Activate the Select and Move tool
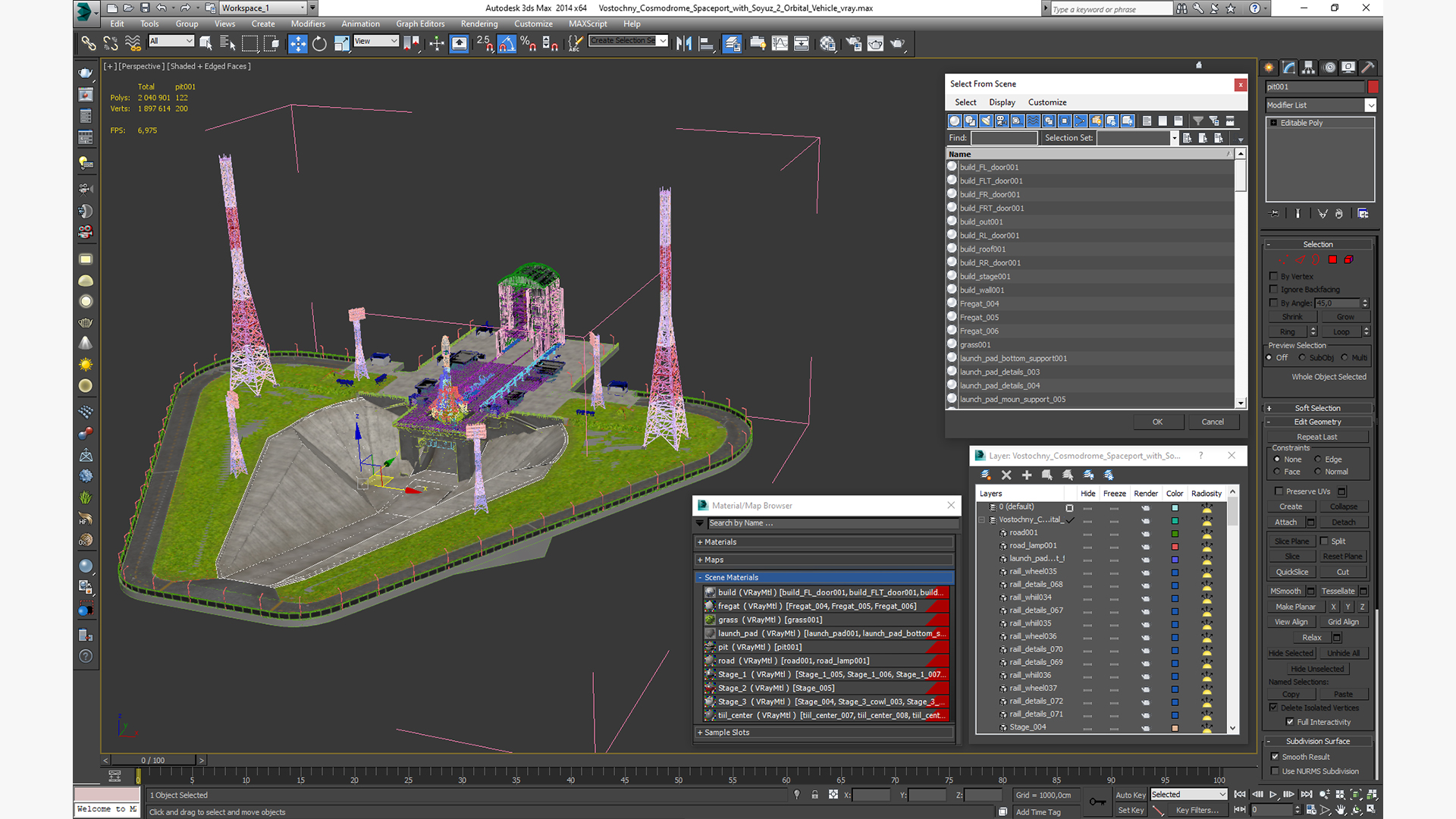The height and width of the screenshot is (819, 1456). tap(298, 43)
